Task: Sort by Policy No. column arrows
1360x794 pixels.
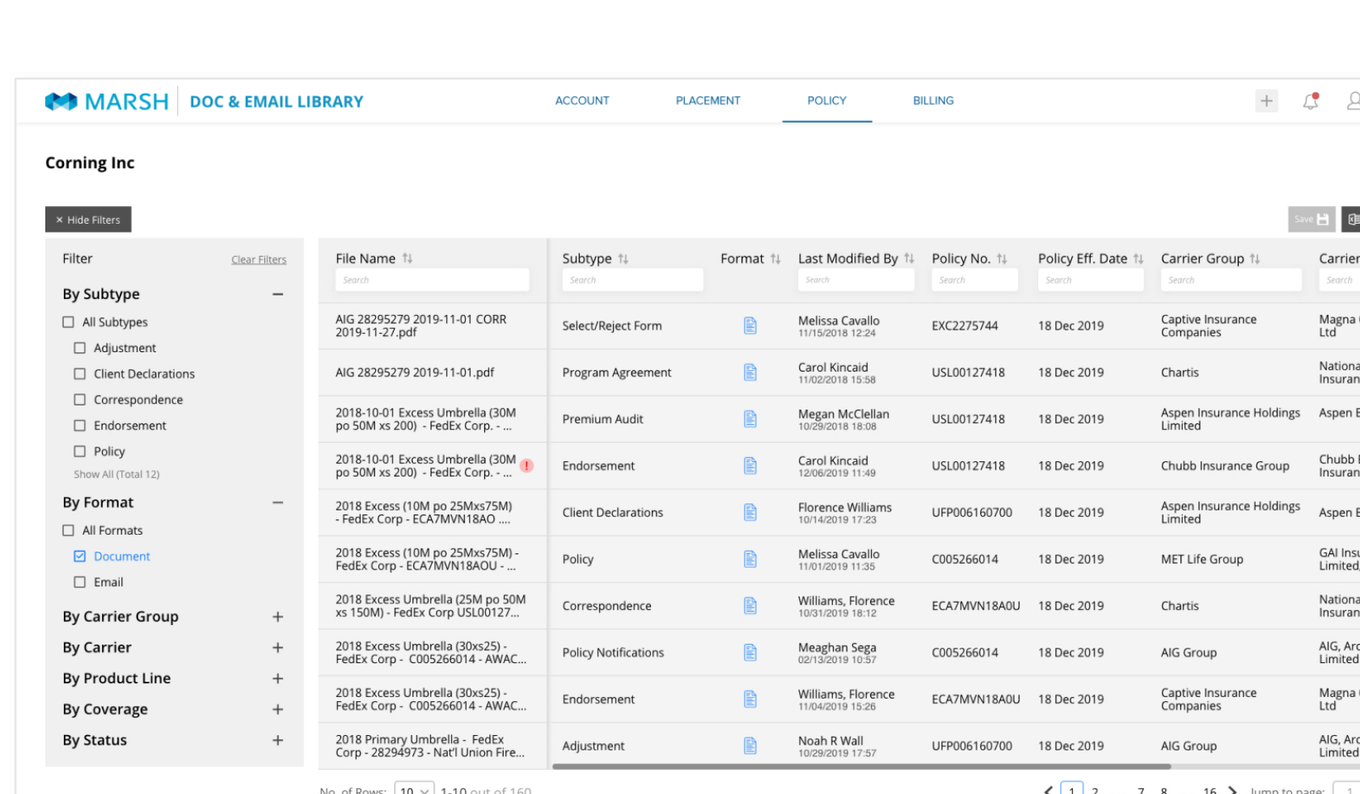Action: pyautogui.click(x=1002, y=259)
